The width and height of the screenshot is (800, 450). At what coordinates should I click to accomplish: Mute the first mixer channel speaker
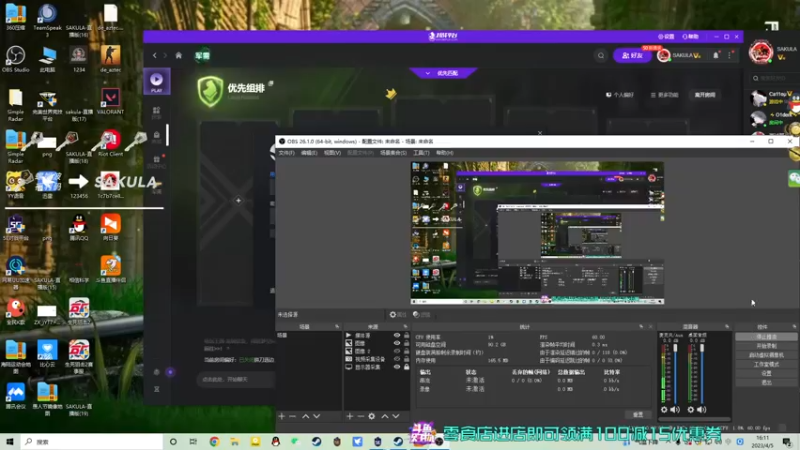coord(675,410)
